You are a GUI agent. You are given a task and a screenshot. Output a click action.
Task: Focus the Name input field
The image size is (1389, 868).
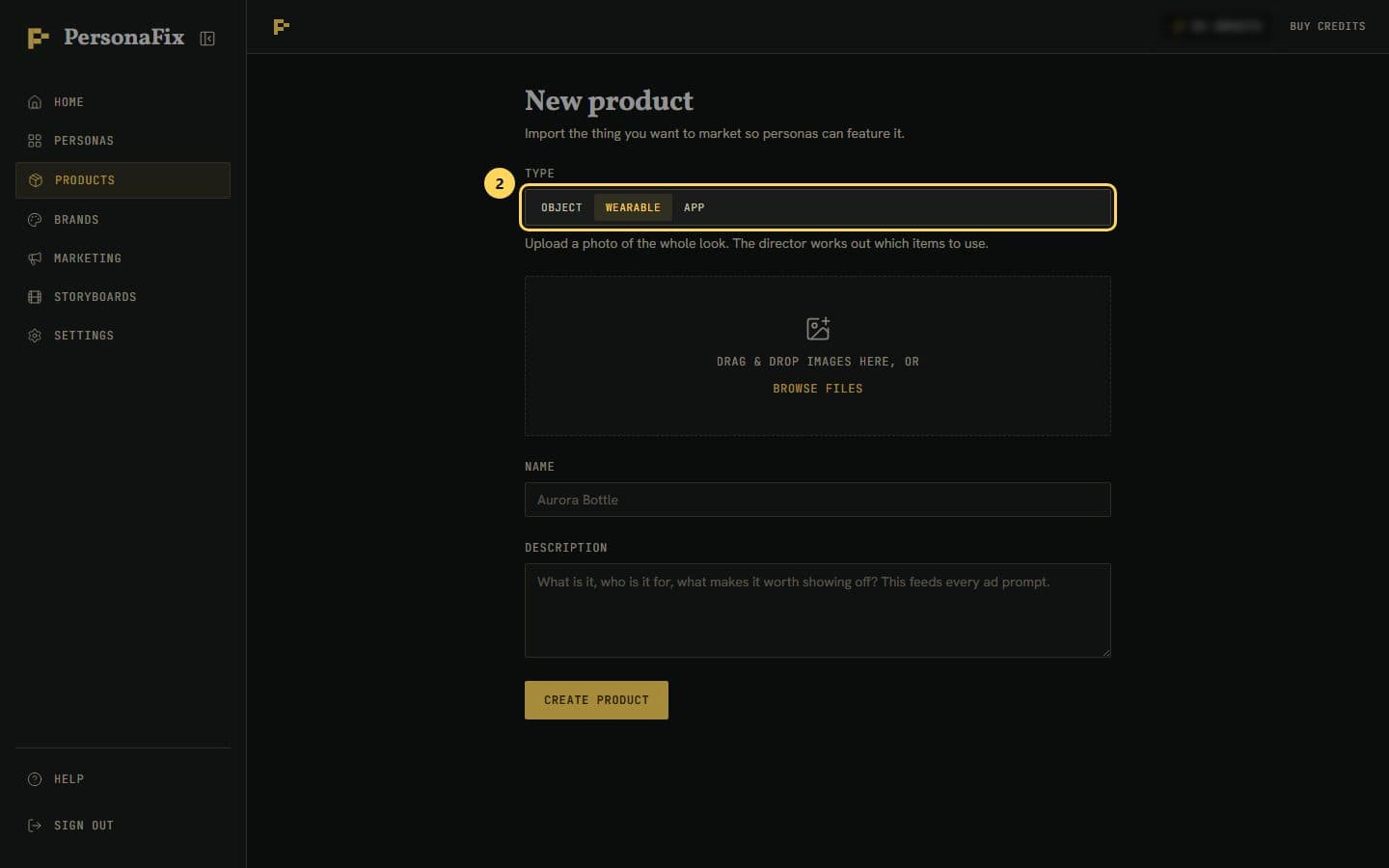(818, 500)
